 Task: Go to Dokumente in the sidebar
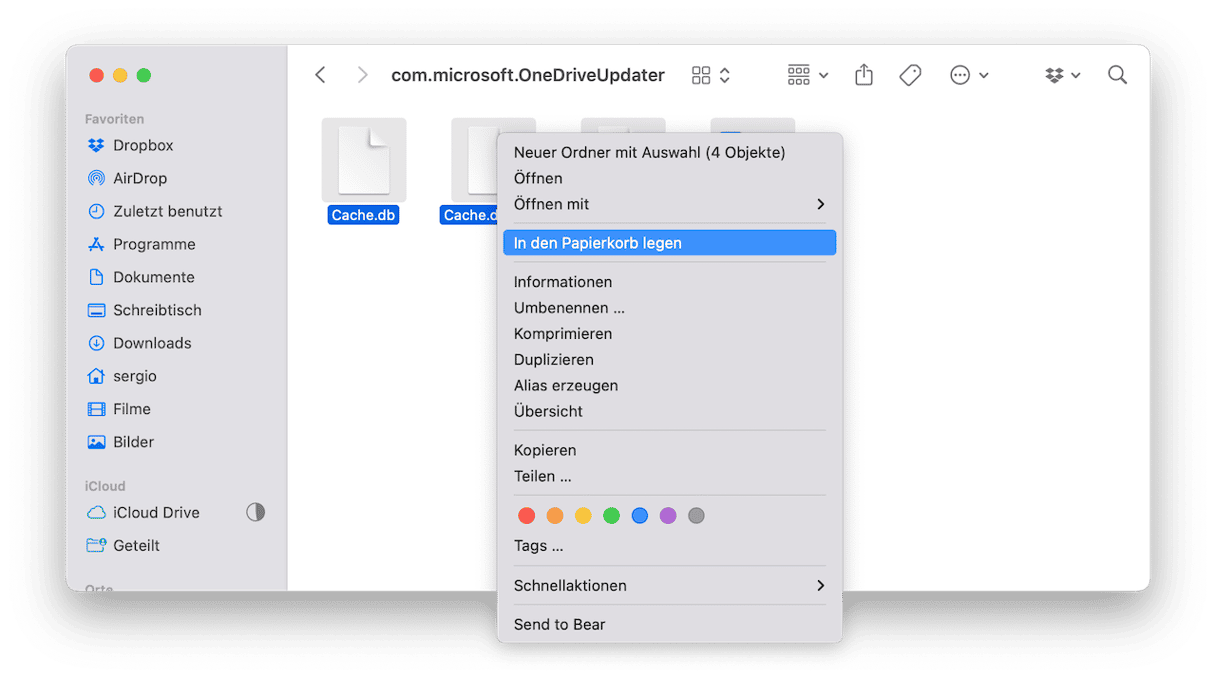141,277
